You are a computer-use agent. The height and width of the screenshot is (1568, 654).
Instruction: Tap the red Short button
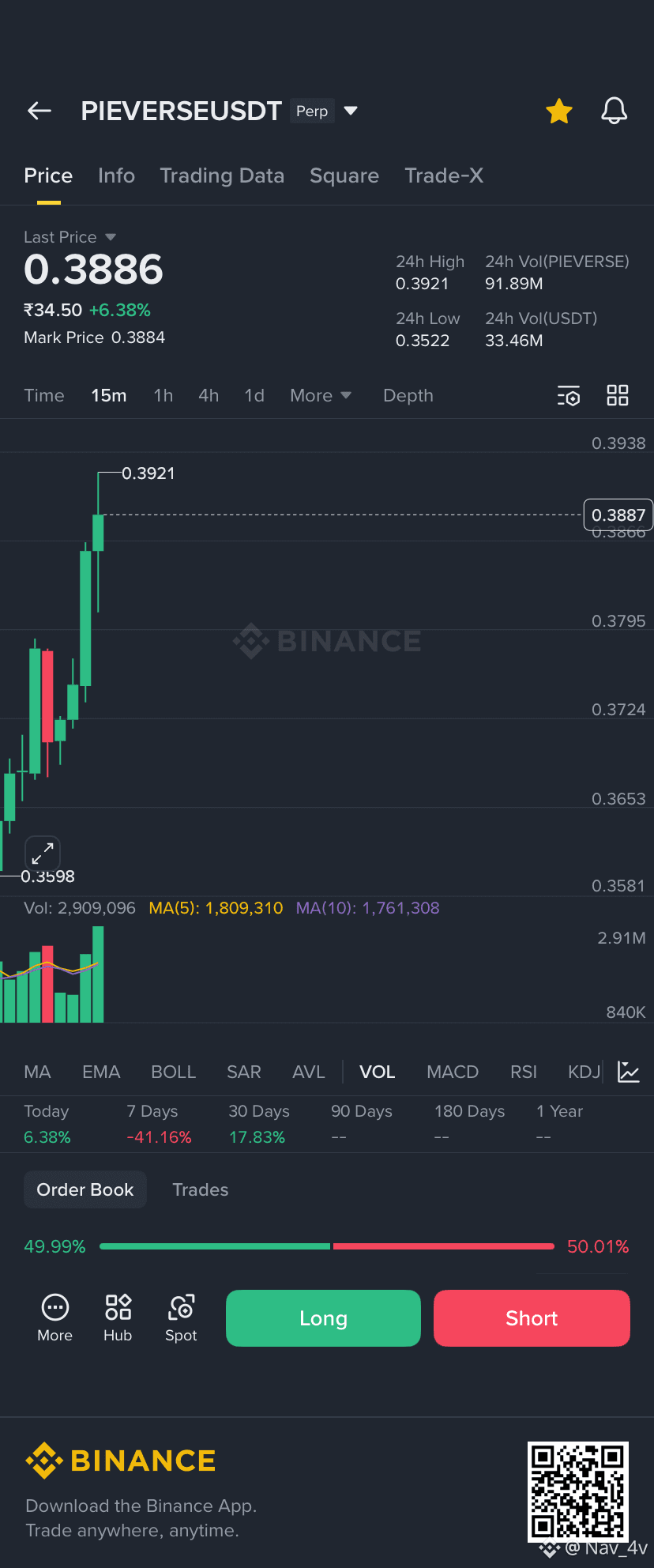tap(532, 1318)
